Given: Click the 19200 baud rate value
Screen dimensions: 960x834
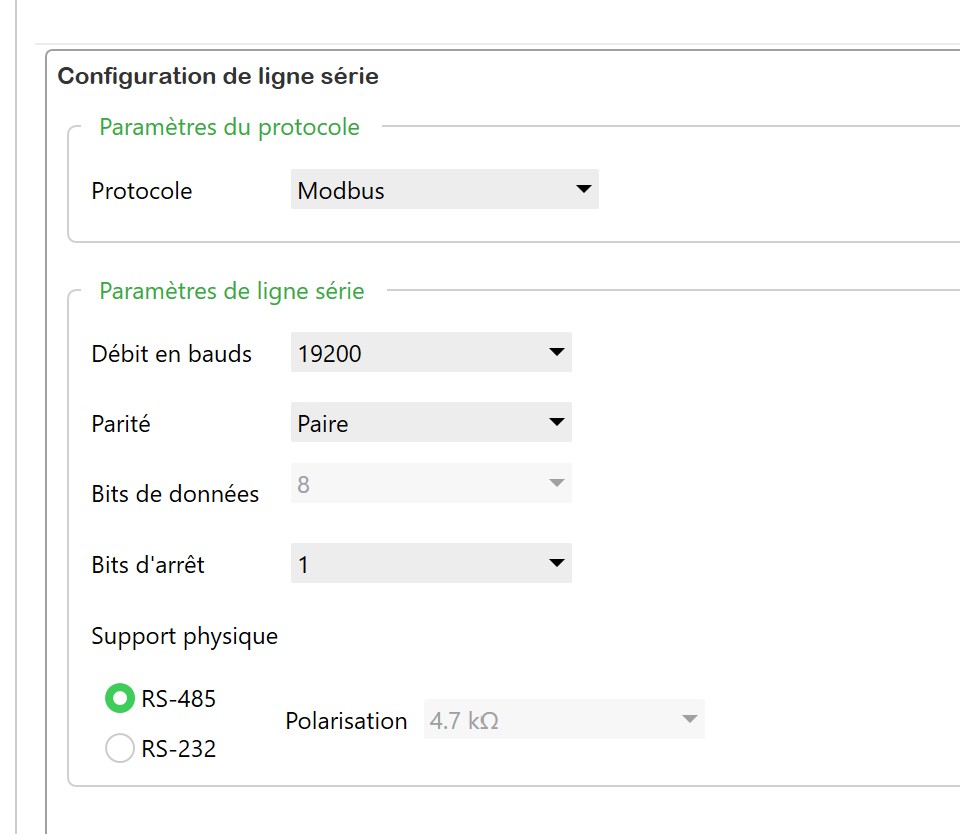Looking at the screenshot, I should (x=330, y=353).
